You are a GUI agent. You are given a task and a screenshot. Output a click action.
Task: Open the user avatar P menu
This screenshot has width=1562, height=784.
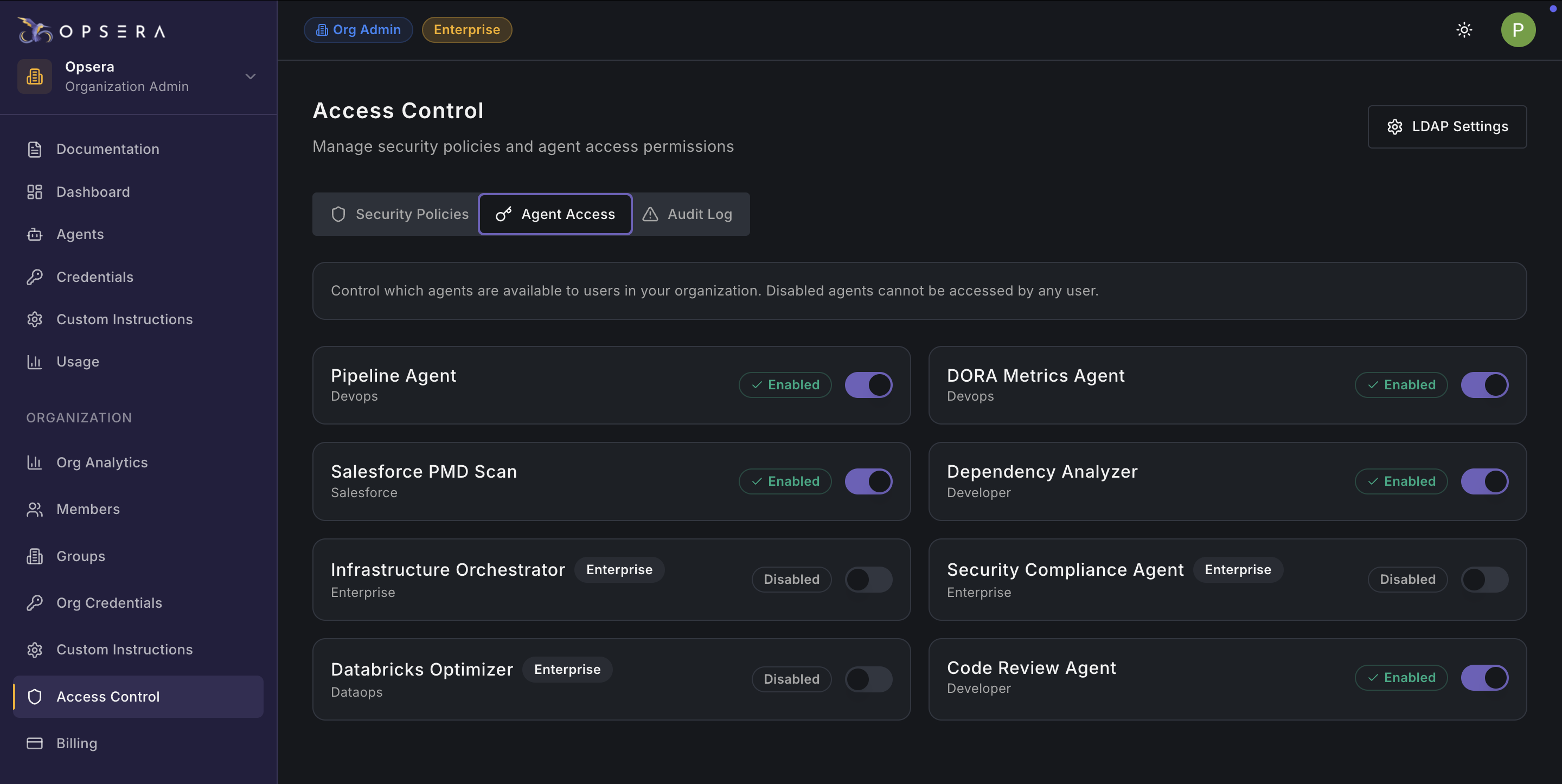(1518, 30)
